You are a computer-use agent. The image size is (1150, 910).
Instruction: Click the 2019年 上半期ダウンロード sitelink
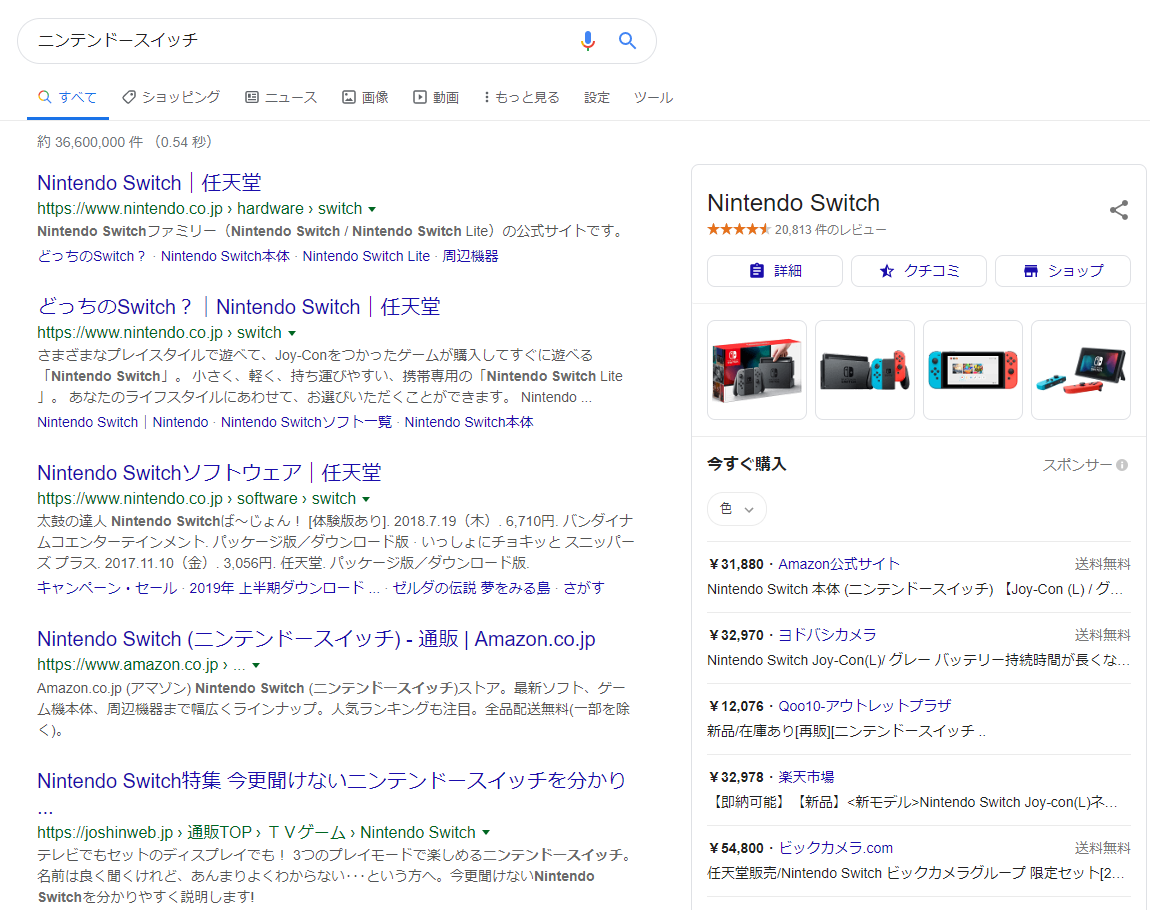pyautogui.click(x=284, y=588)
